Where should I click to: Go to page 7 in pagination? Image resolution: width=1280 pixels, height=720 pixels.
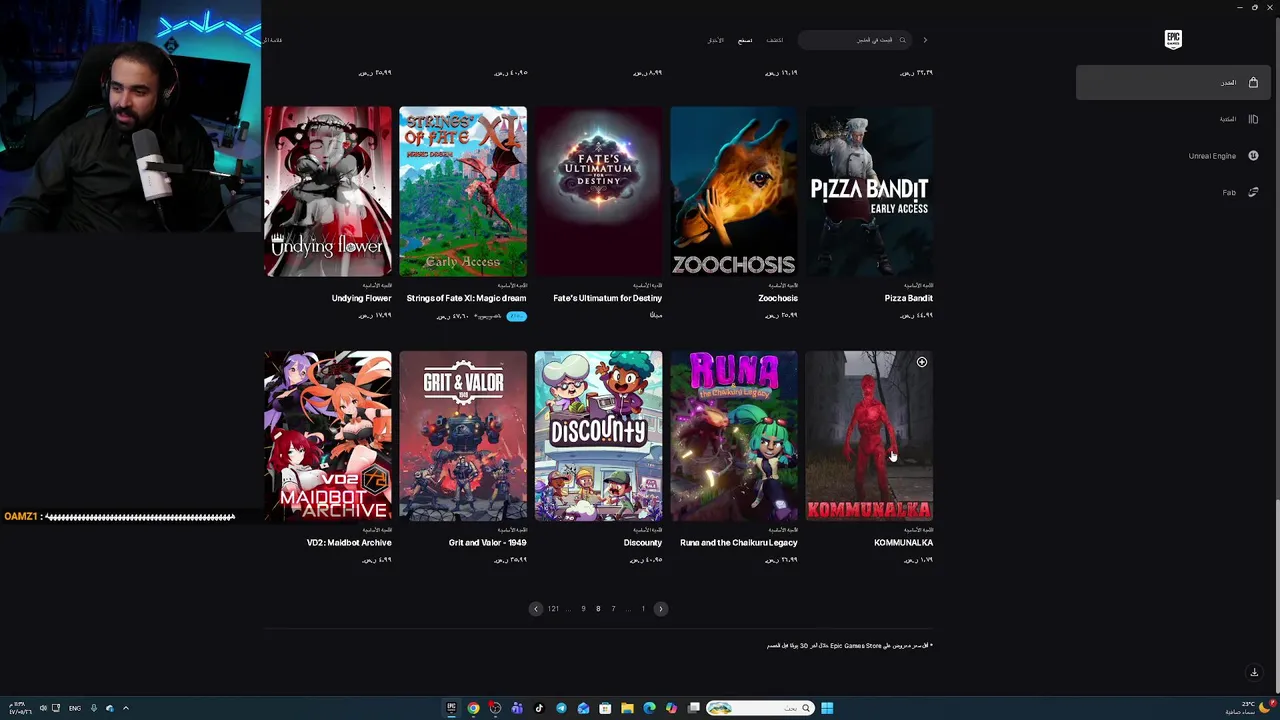[x=613, y=609]
